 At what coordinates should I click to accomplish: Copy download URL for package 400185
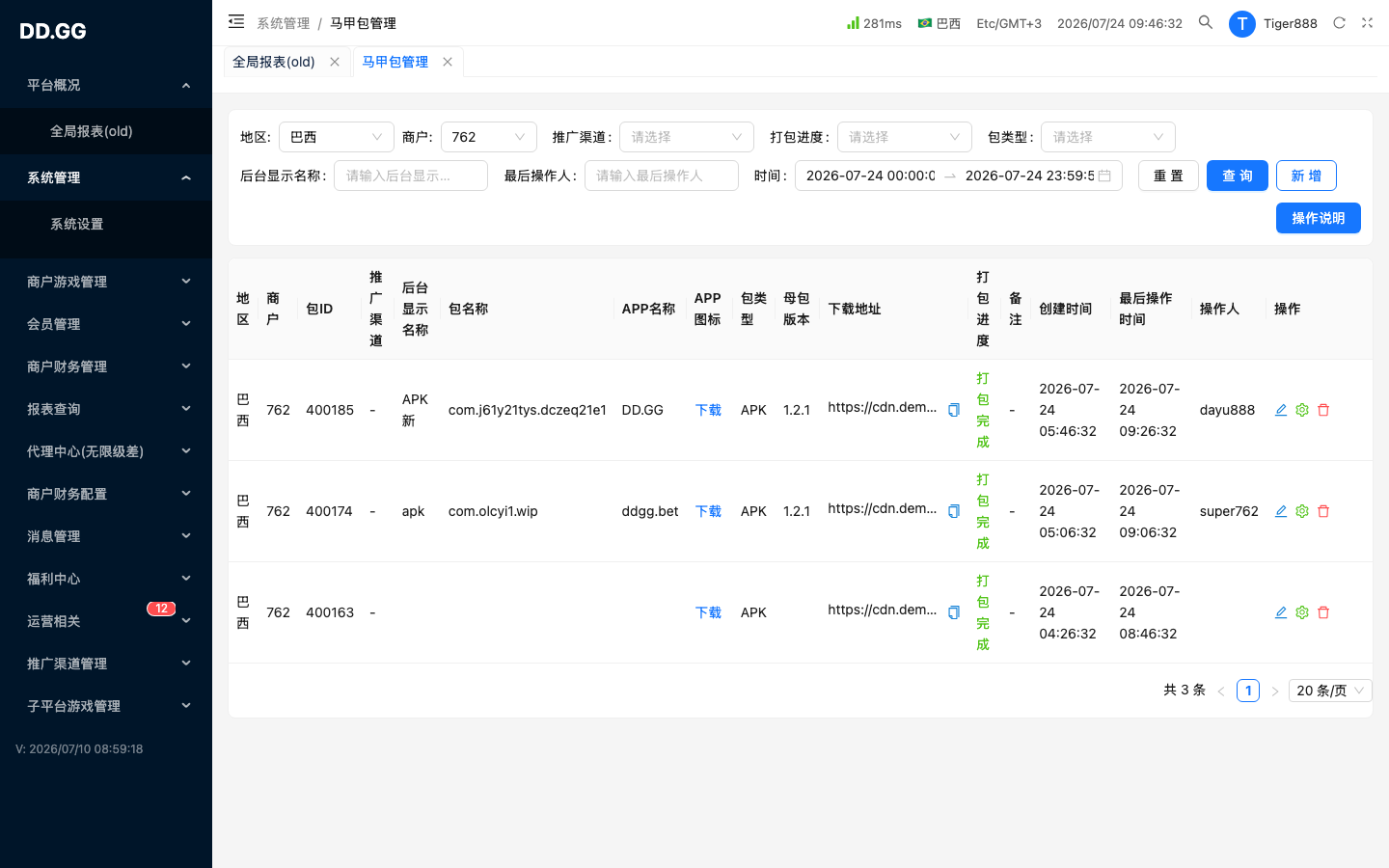point(954,410)
